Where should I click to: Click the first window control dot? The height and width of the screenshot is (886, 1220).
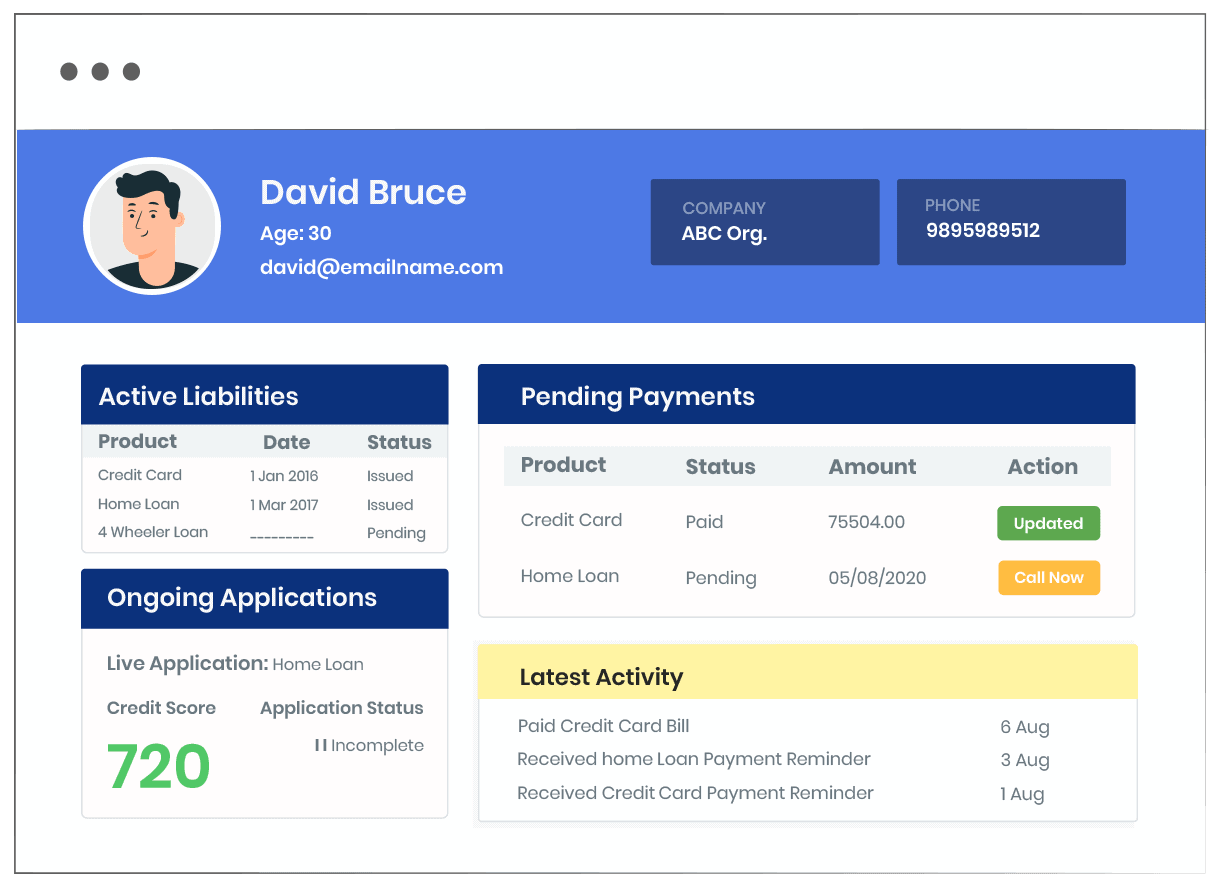(x=68, y=71)
